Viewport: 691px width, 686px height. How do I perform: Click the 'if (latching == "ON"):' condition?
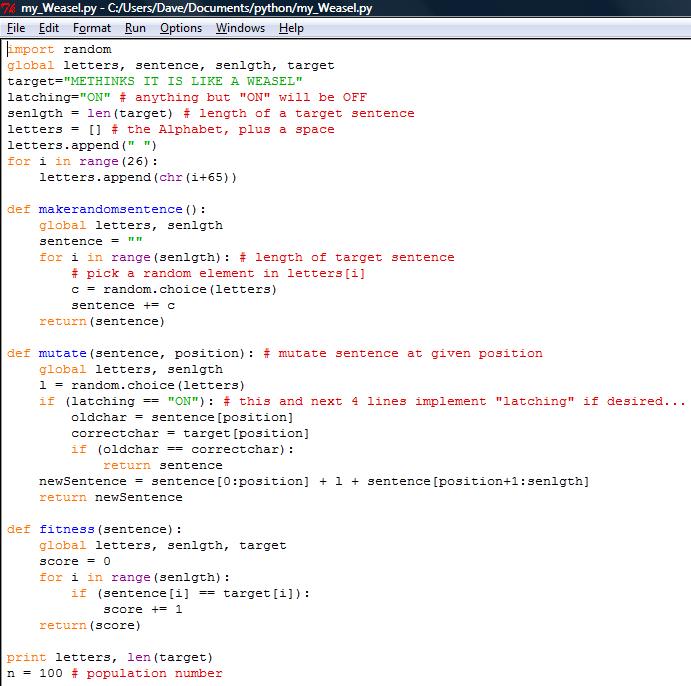126,402
